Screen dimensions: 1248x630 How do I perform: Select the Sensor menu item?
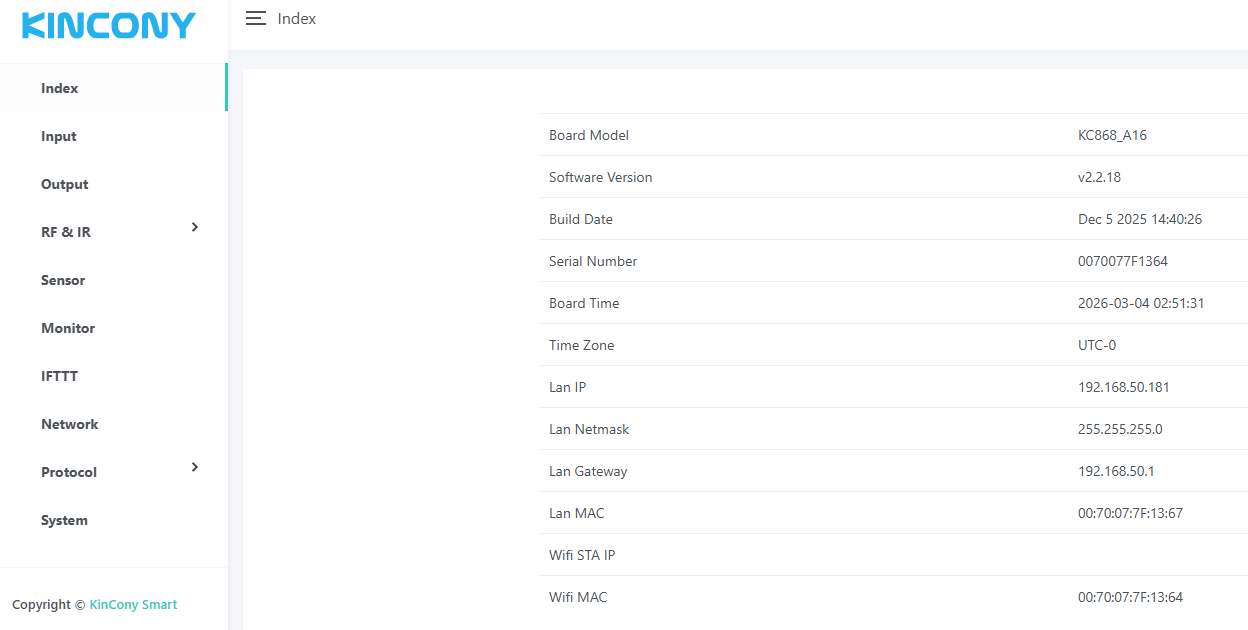[x=63, y=280]
